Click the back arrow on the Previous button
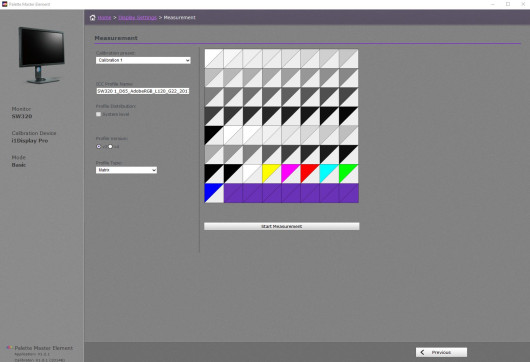 (x=422, y=352)
